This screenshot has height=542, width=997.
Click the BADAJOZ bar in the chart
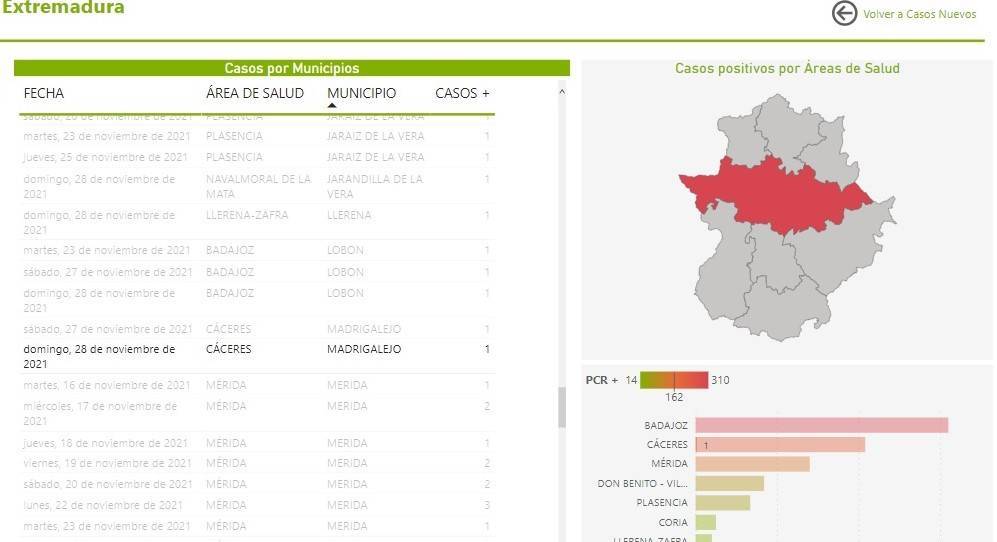pyautogui.click(x=822, y=425)
